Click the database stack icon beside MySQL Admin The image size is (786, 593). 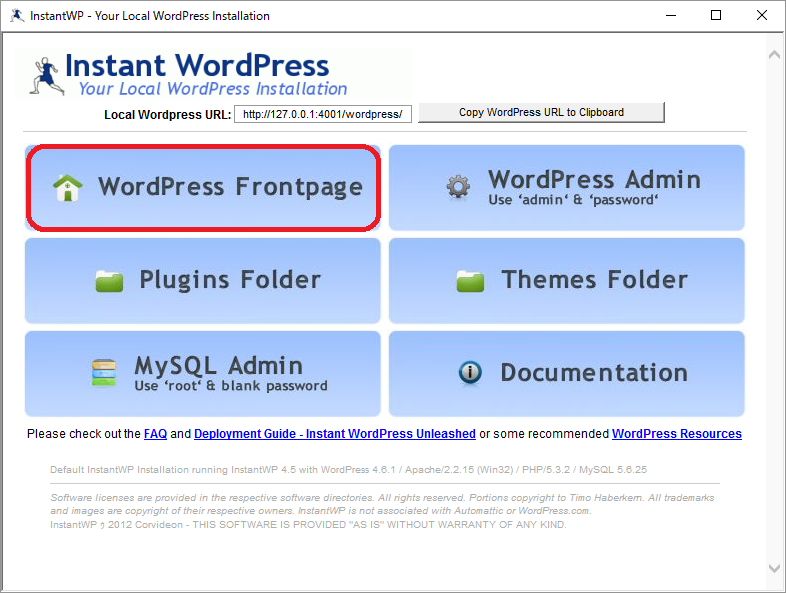pyautogui.click(x=104, y=373)
